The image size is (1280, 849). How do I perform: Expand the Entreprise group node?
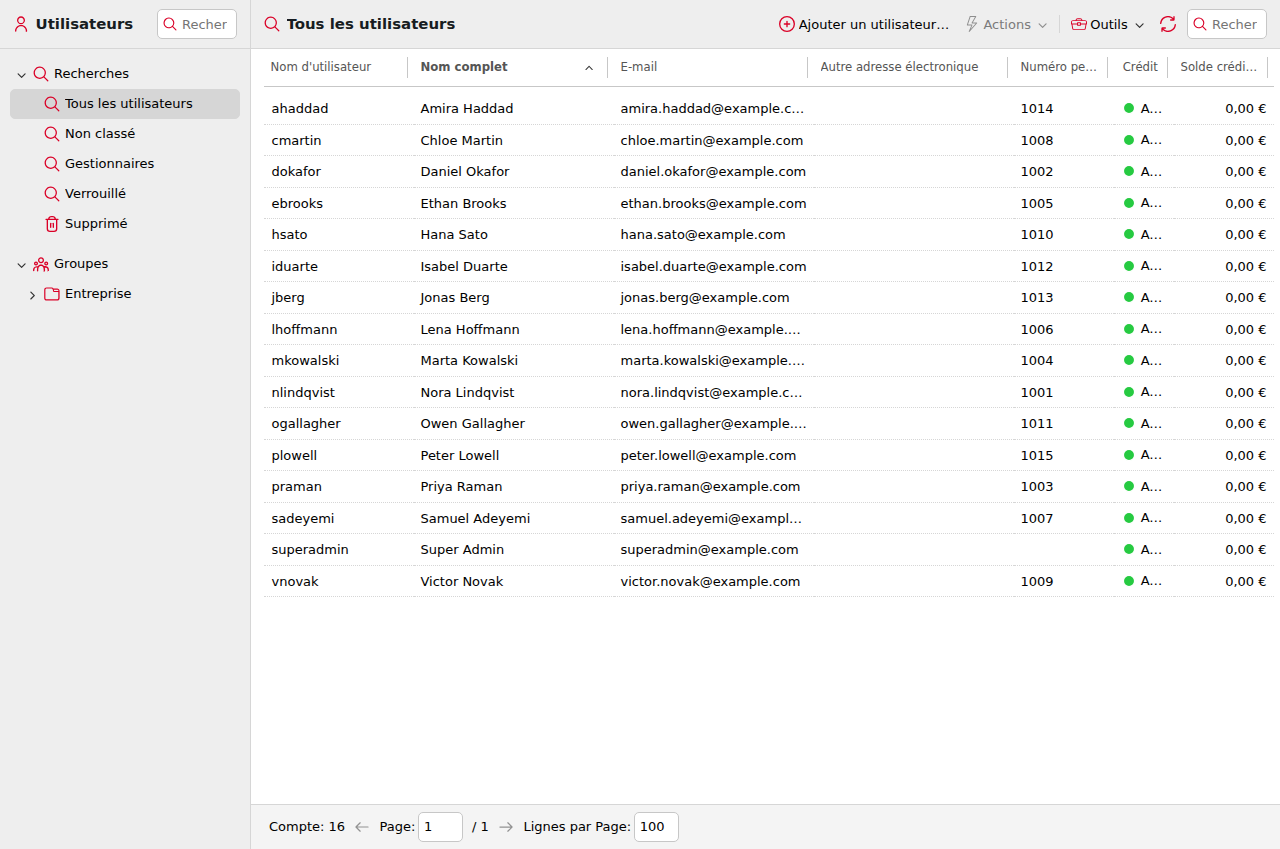click(x=33, y=295)
